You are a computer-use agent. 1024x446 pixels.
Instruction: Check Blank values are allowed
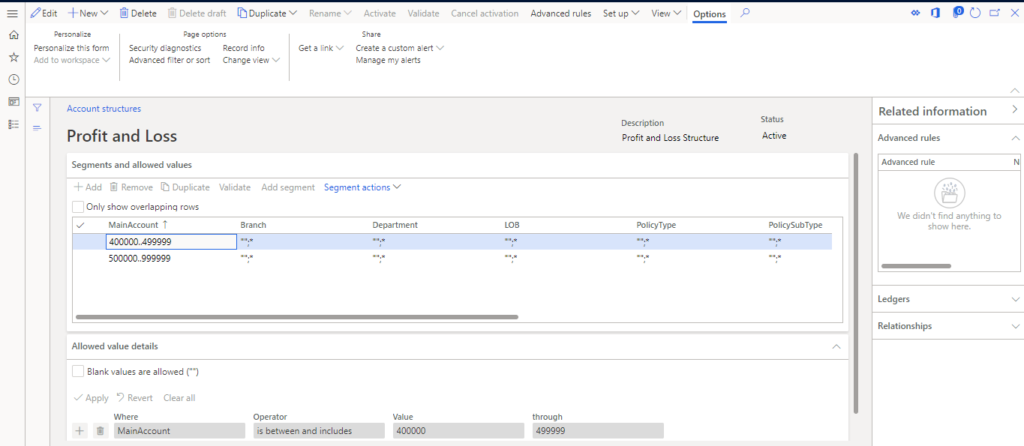[78, 370]
